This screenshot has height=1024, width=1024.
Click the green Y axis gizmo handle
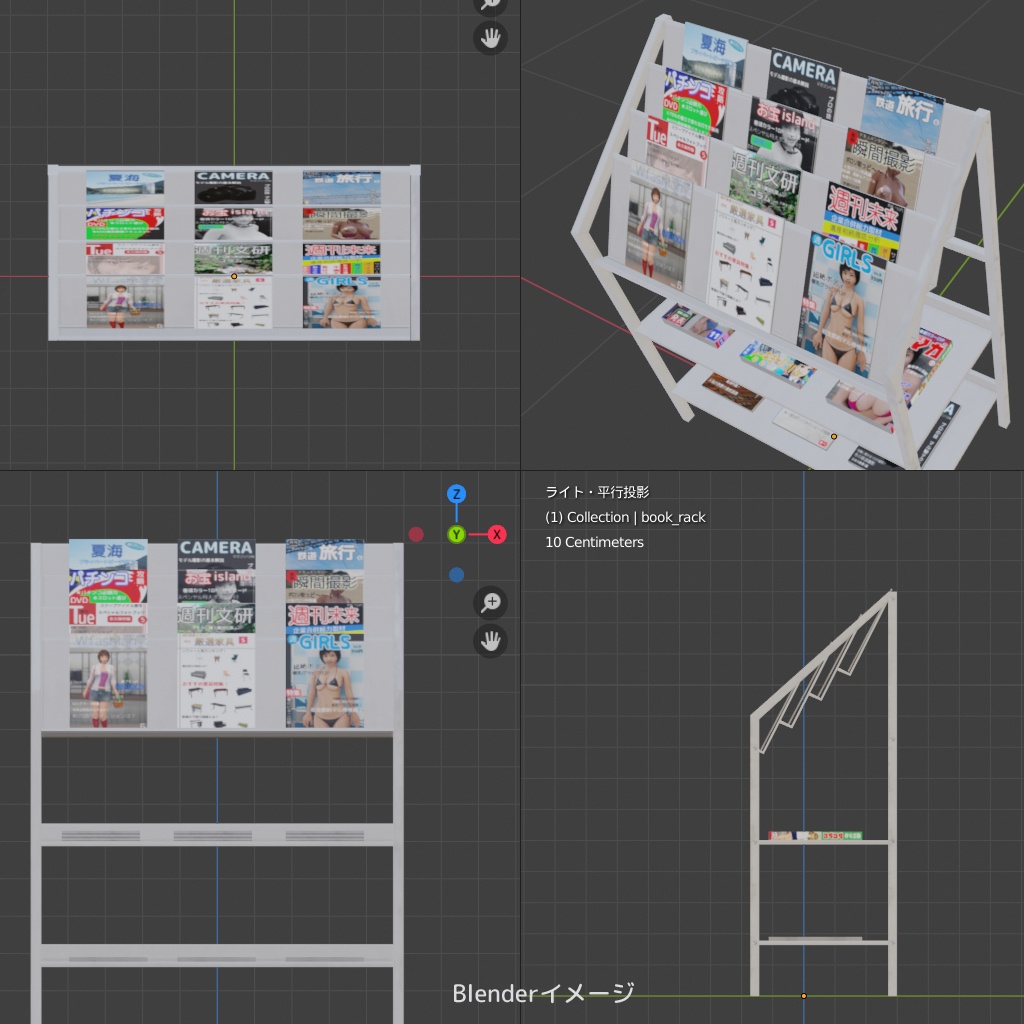[456, 535]
